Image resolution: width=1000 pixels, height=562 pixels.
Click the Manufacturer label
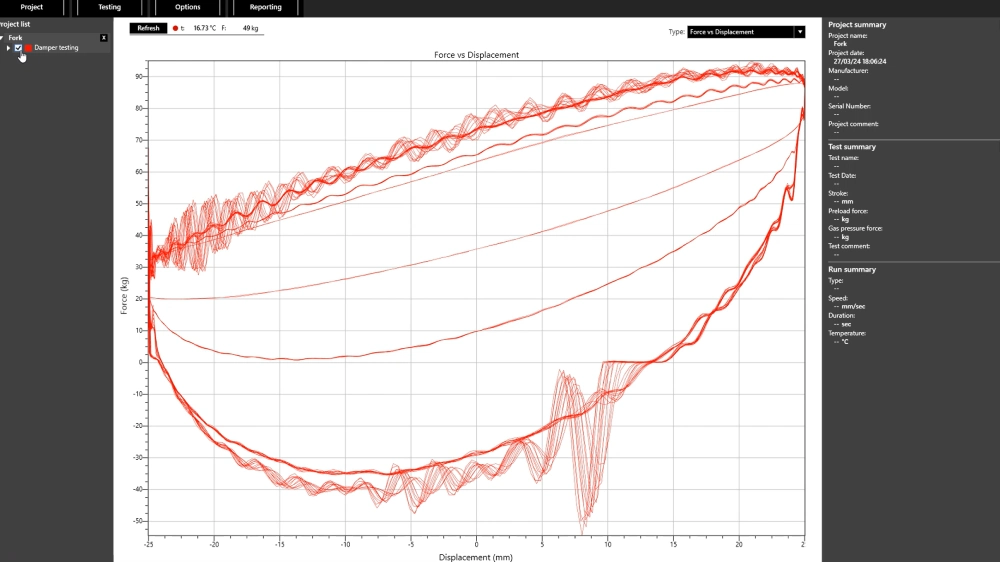tap(848, 71)
